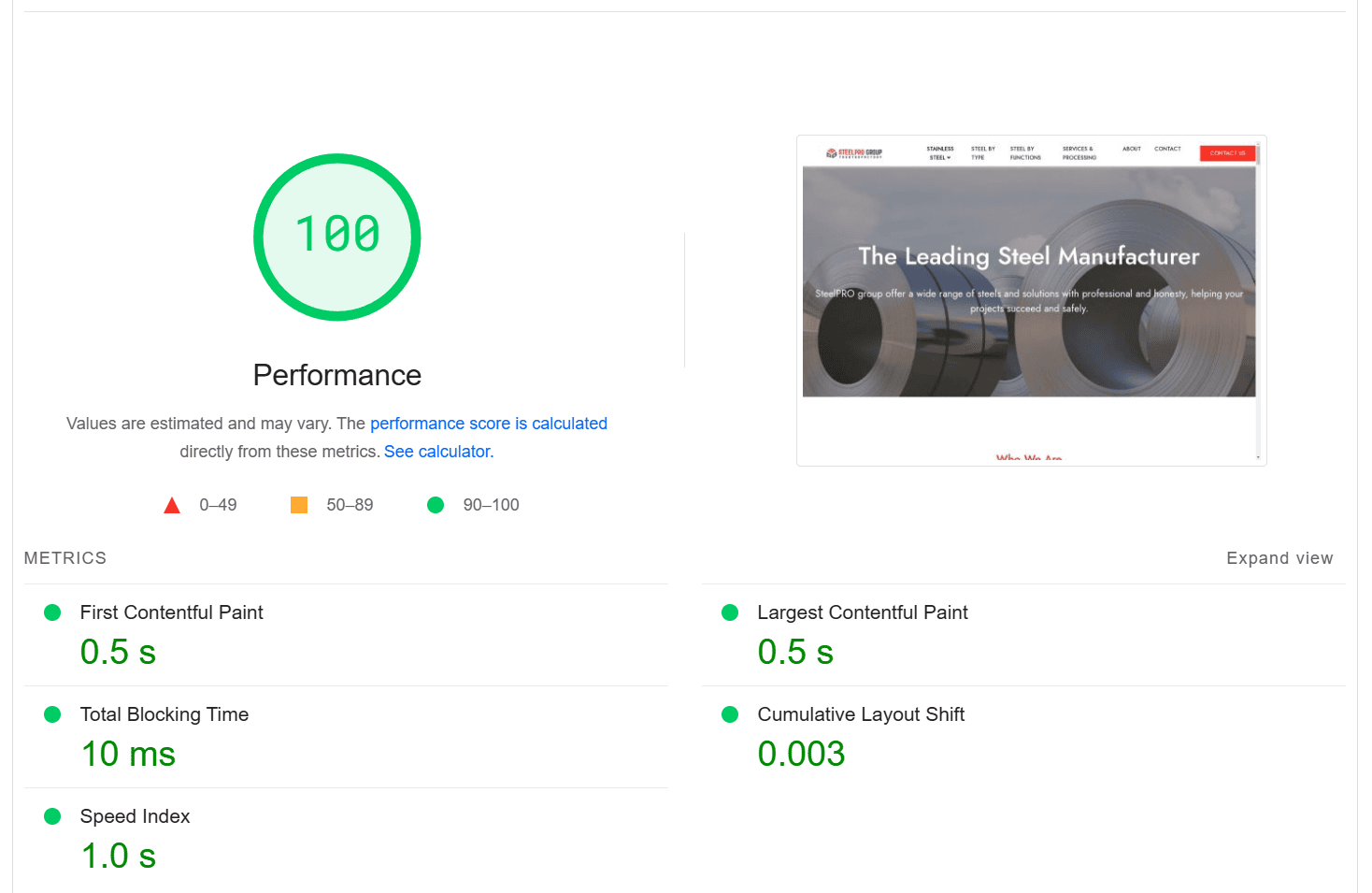Click the green dot beside Cumulative Layout Shift
Image resolution: width=1372 pixels, height=893 pixels.
click(729, 713)
